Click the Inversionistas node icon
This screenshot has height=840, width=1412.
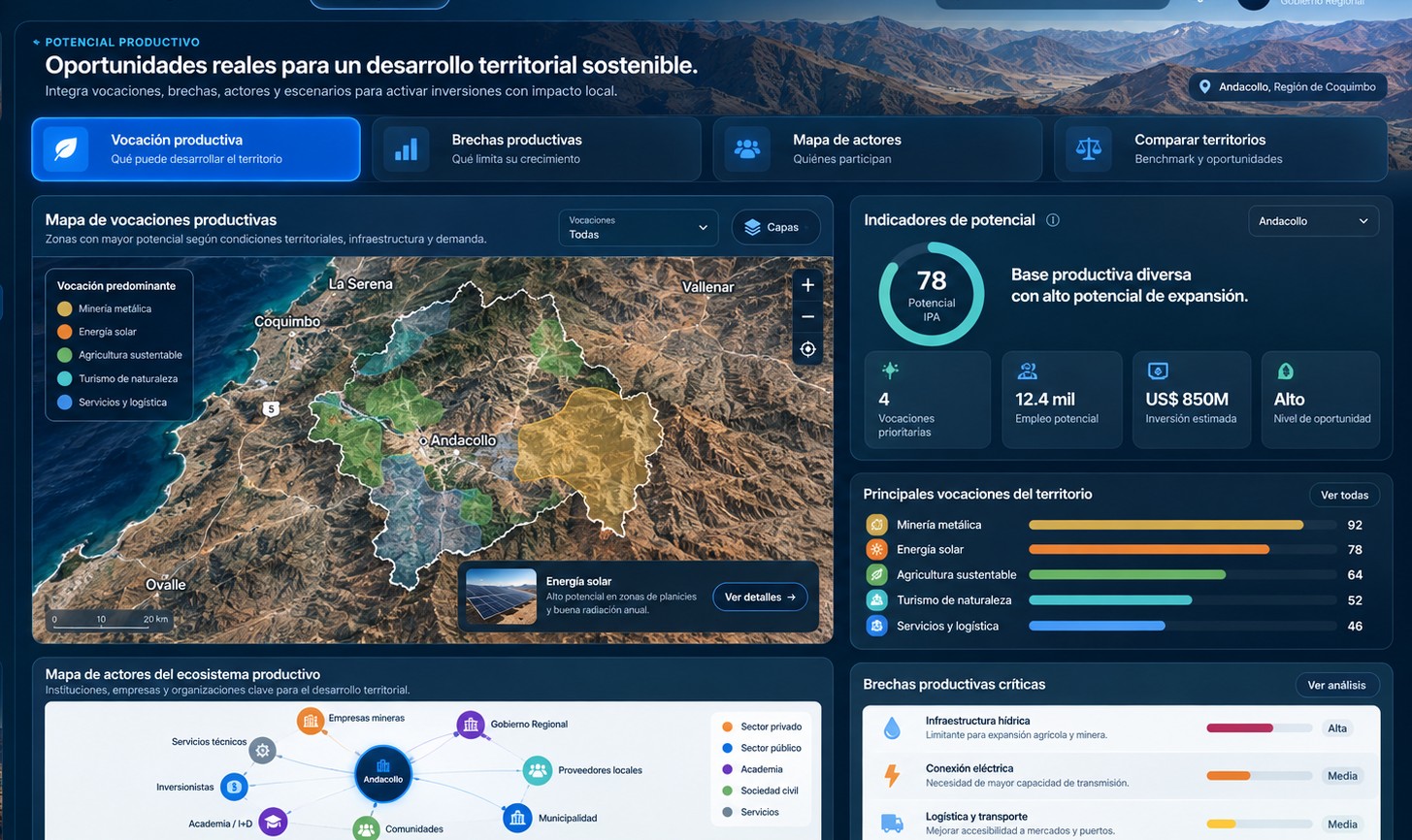[234, 787]
